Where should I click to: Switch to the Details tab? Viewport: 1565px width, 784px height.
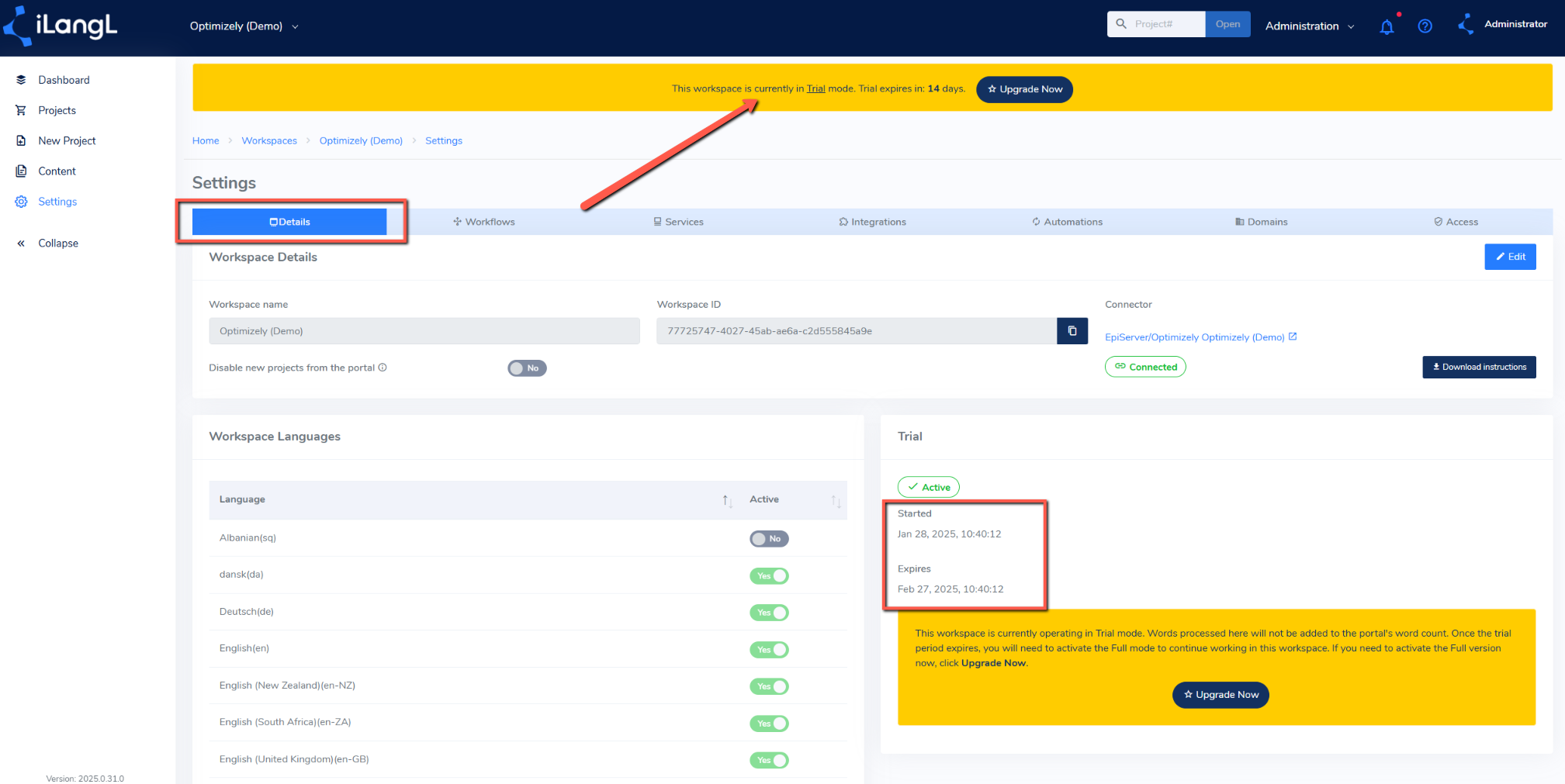click(289, 222)
